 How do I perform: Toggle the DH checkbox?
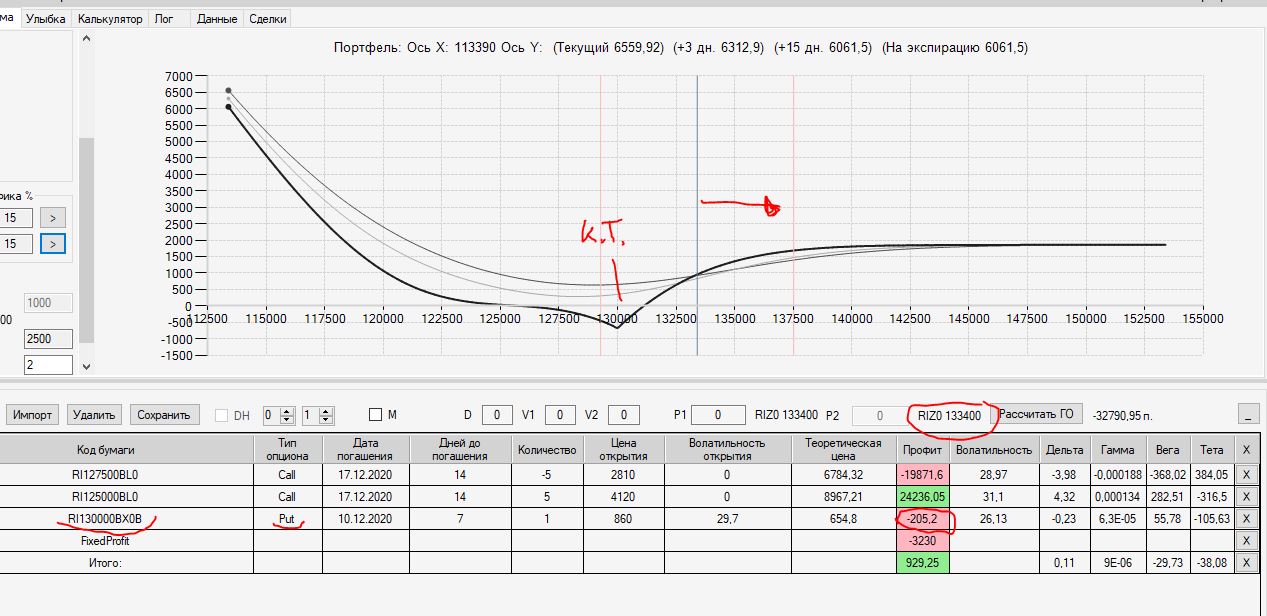[221, 414]
